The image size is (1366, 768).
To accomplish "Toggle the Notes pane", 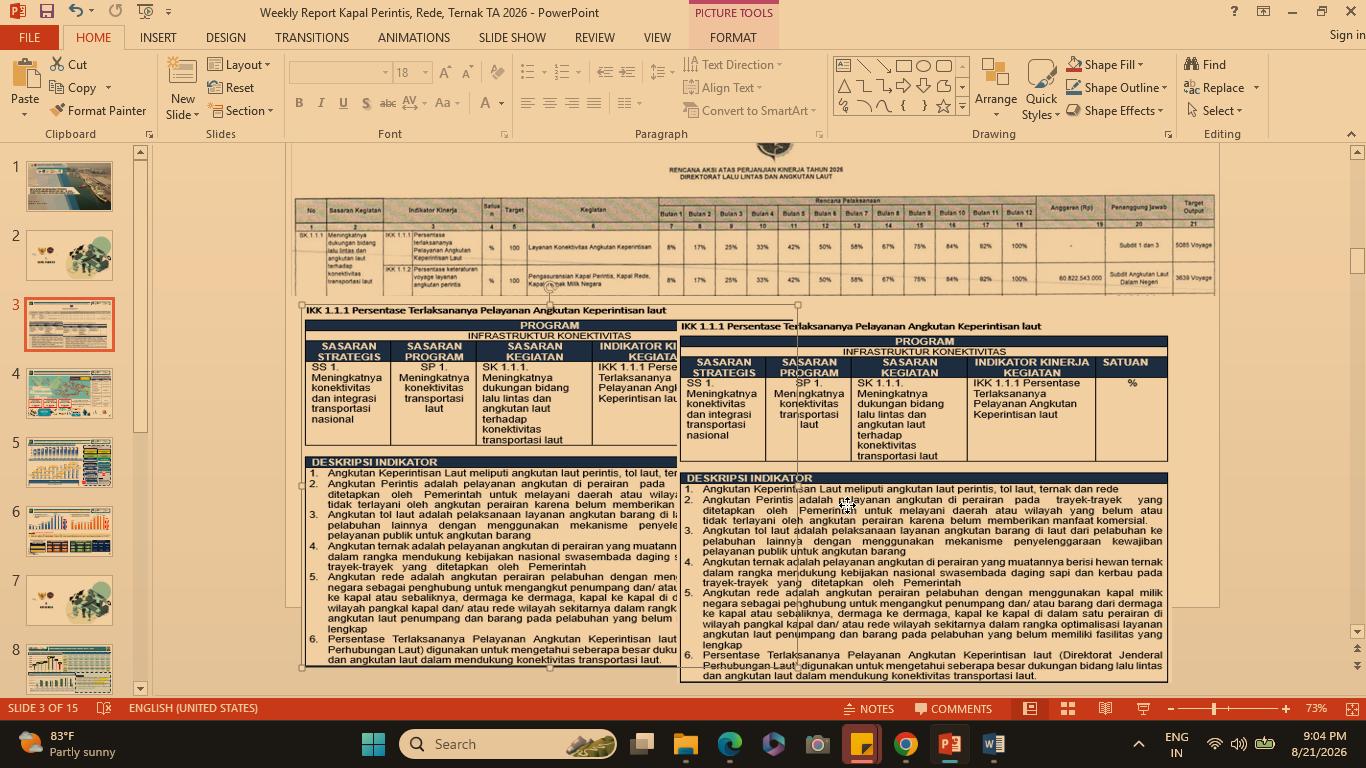I will [x=868, y=709].
